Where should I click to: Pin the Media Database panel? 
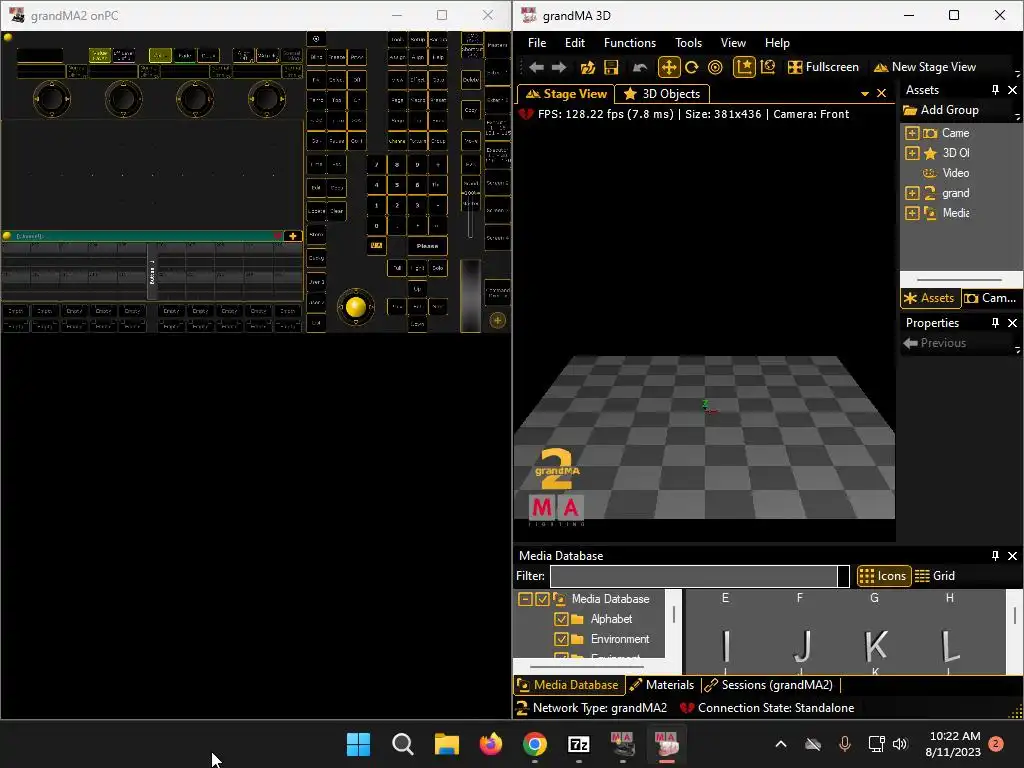995,556
